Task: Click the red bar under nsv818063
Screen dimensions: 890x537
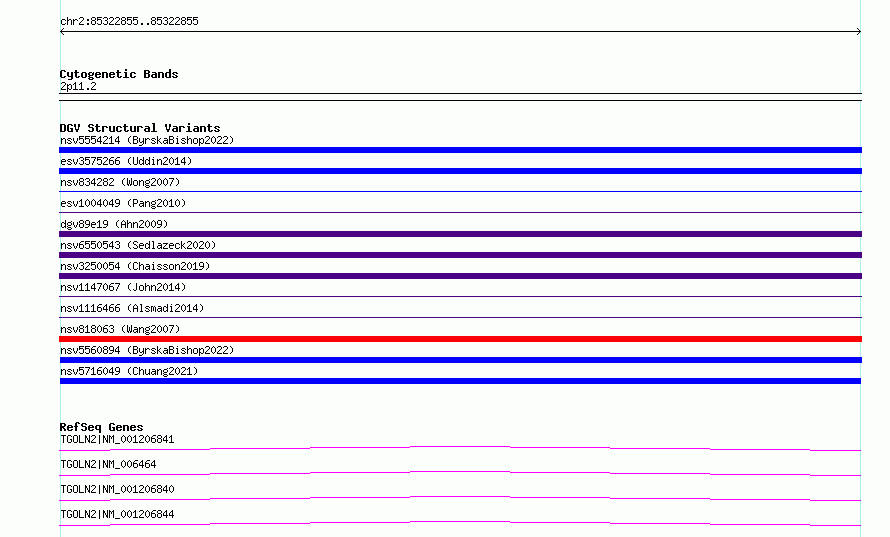Action: tap(460, 339)
